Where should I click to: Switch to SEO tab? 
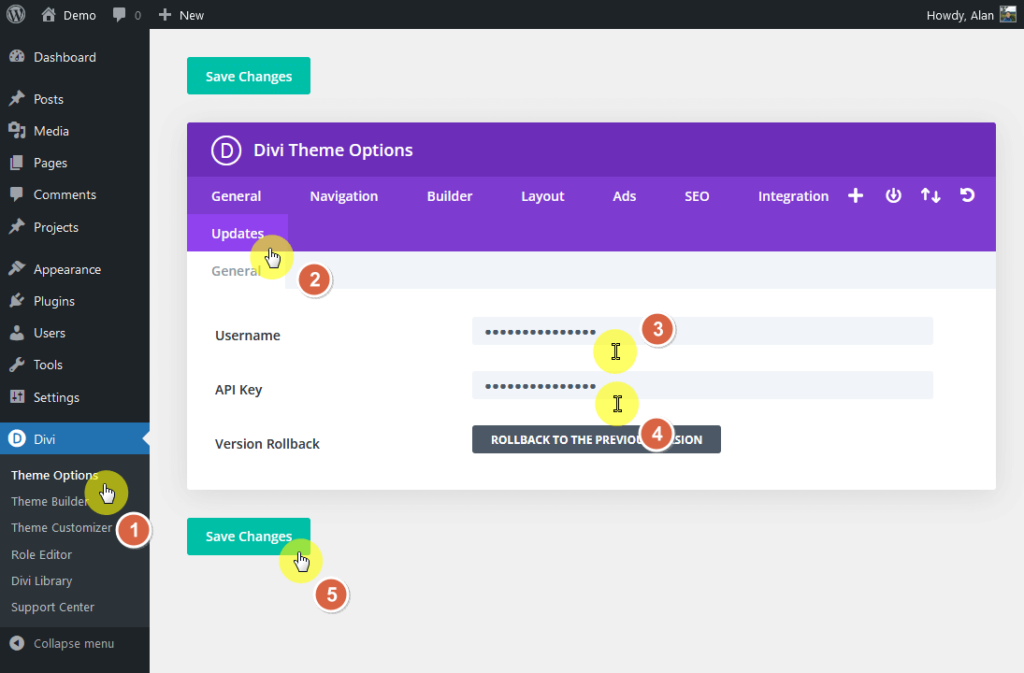696,196
